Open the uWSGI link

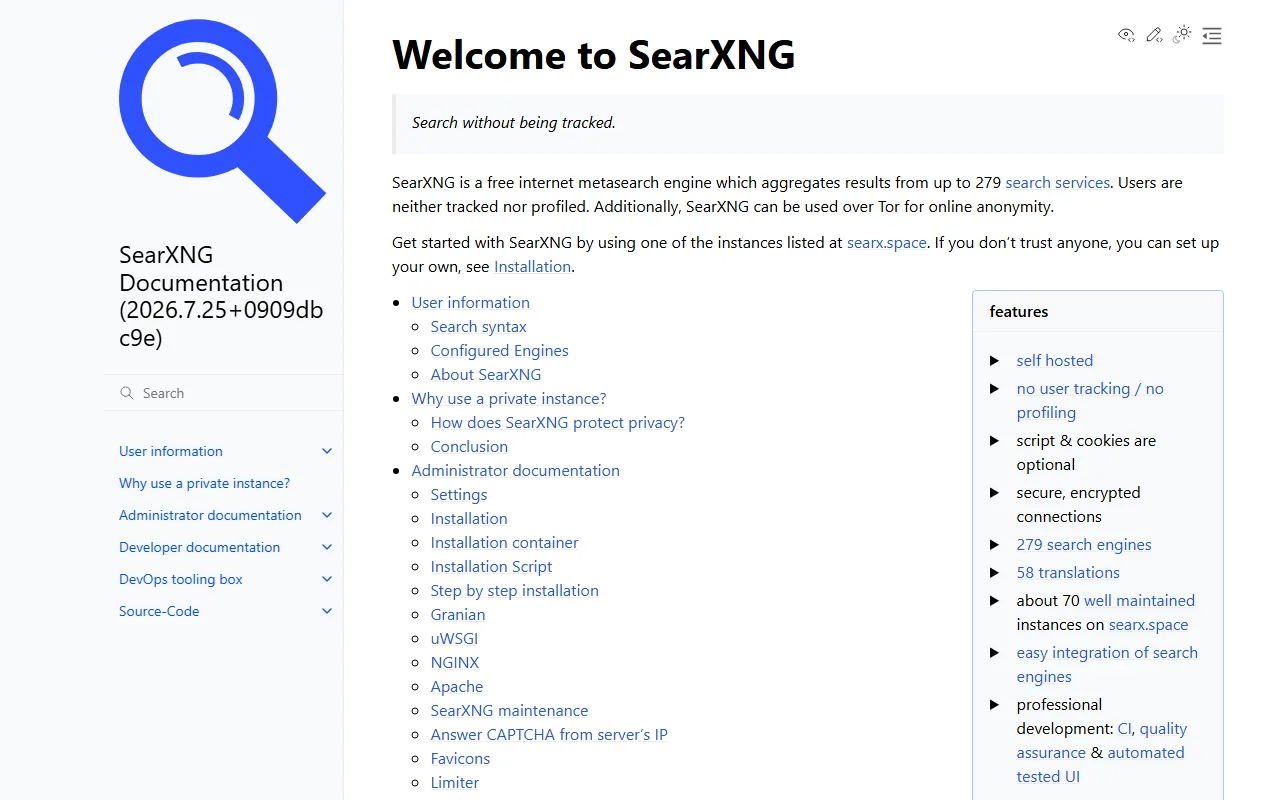(454, 638)
